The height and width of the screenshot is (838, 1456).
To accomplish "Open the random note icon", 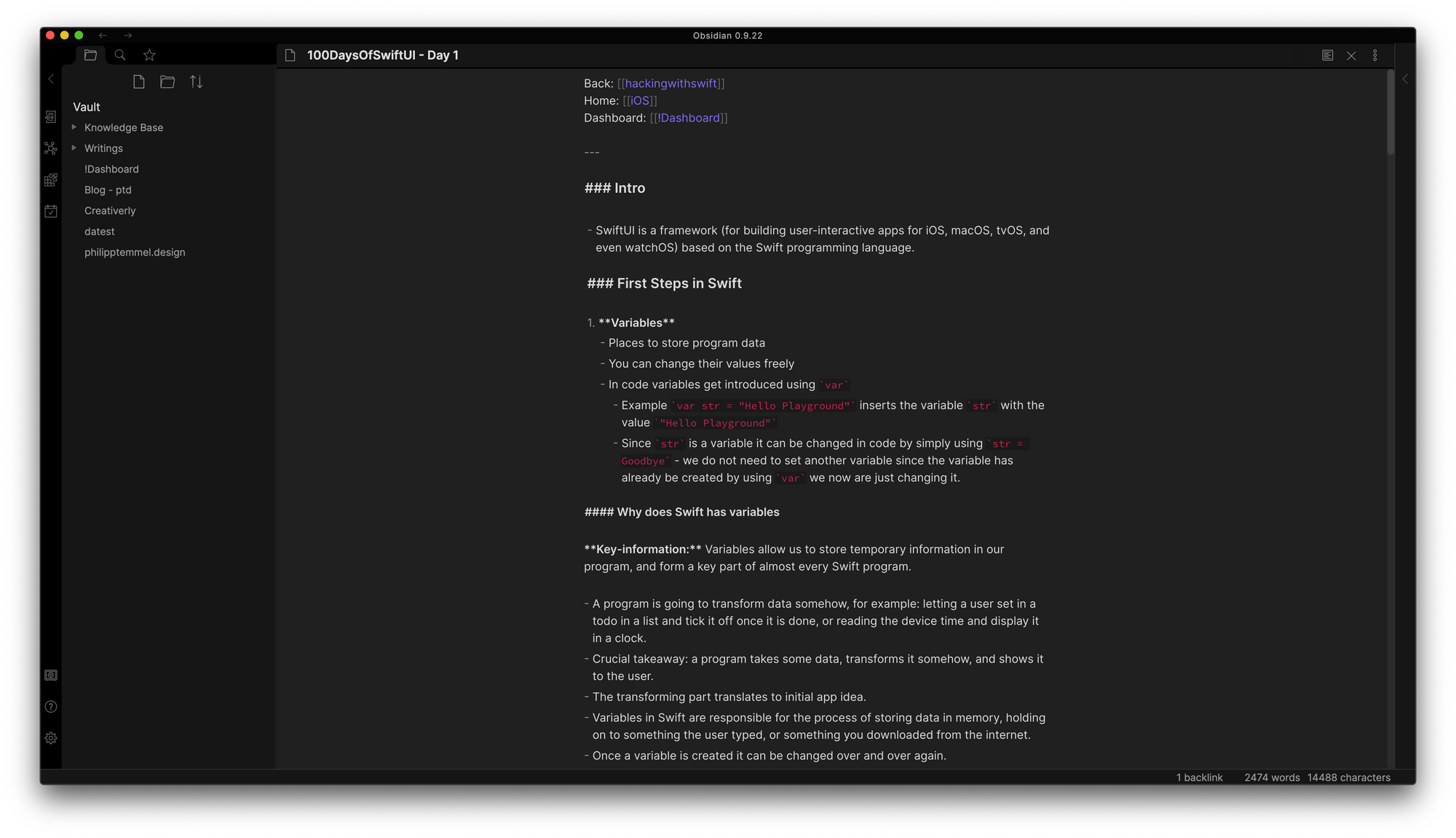I will pos(50,180).
